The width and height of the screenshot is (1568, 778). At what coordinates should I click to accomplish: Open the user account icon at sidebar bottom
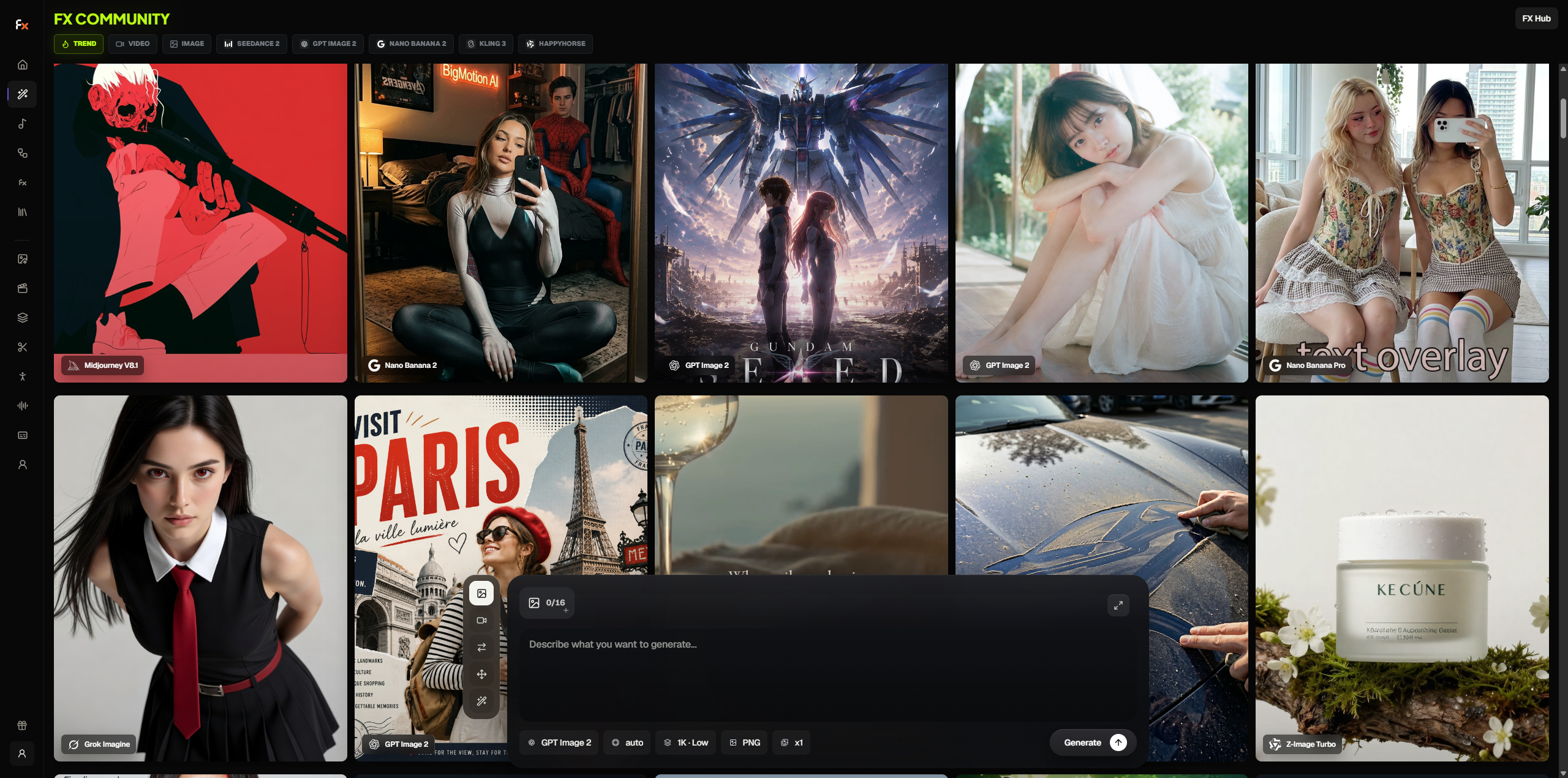[x=22, y=754]
